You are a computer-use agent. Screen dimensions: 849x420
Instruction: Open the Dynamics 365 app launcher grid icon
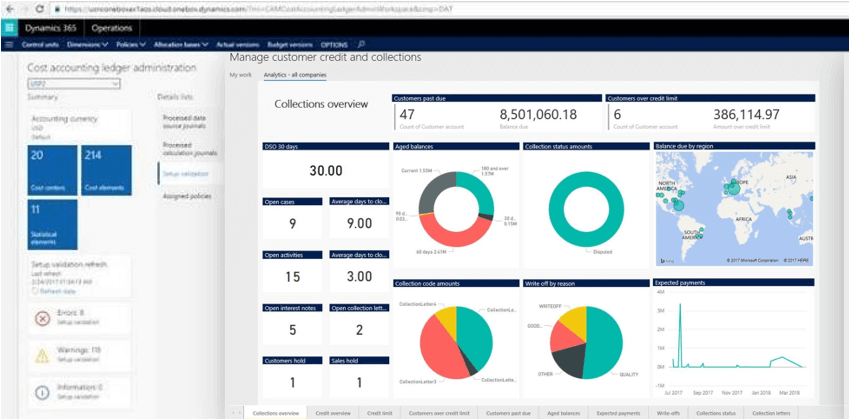pyautogui.click(x=9, y=28)
